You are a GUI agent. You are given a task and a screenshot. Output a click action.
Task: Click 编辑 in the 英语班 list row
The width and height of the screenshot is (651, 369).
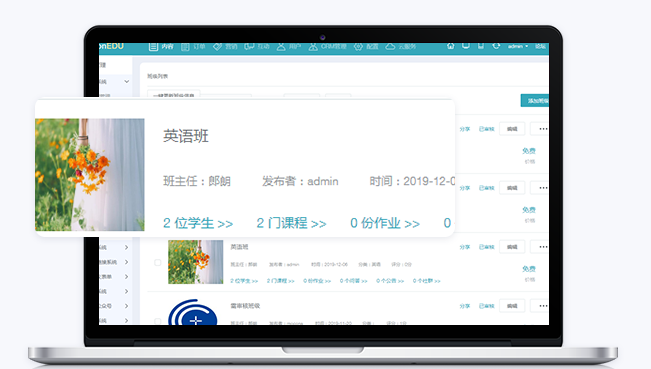click(512, 247)
